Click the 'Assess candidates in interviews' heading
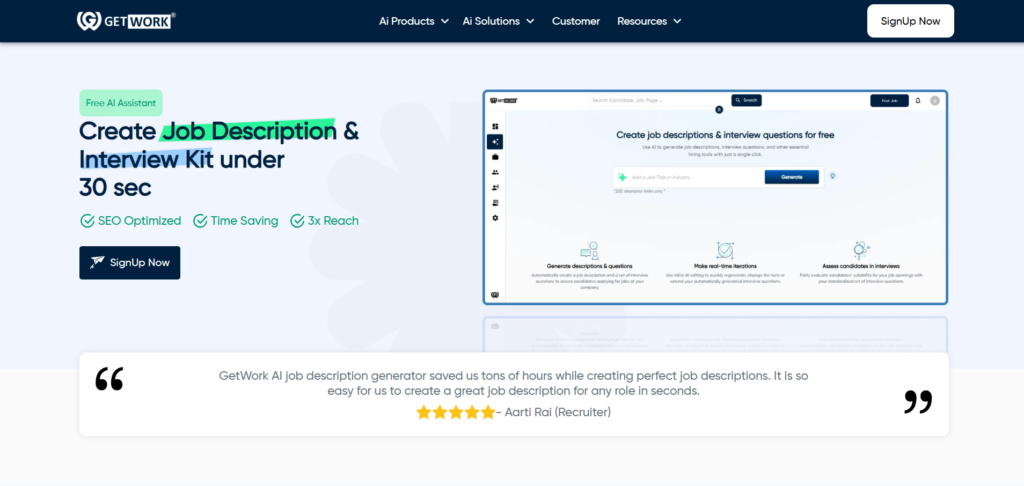The height and width of the screenshot is (486, 1024). (x=861, y=267)
